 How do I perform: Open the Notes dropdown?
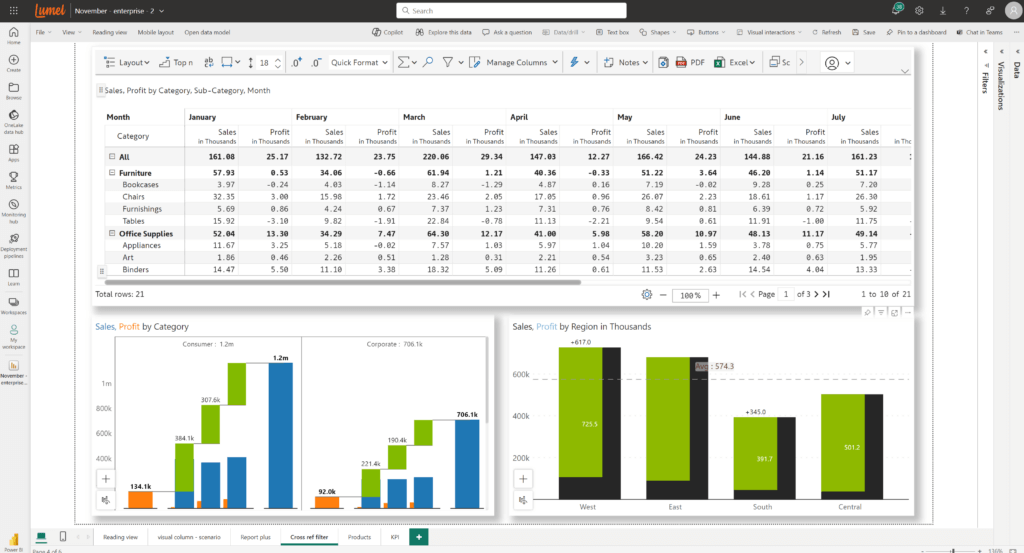(x=626, y=62)
